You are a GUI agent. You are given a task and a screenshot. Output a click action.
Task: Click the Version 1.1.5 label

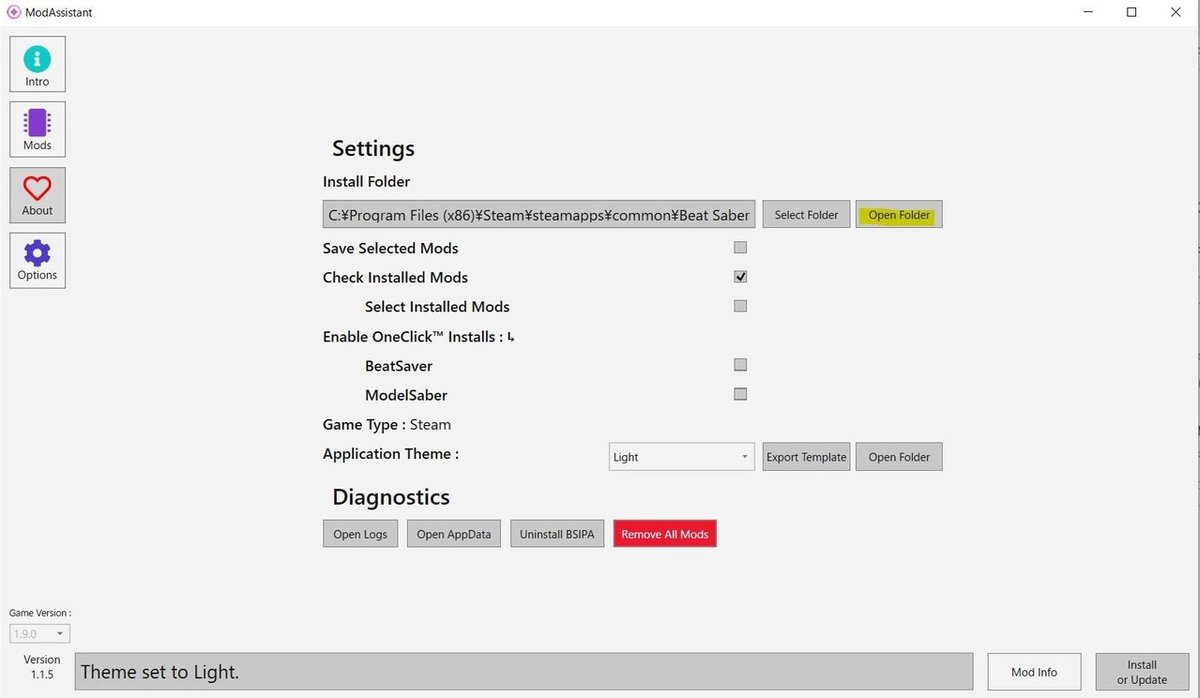coord(42,667)
